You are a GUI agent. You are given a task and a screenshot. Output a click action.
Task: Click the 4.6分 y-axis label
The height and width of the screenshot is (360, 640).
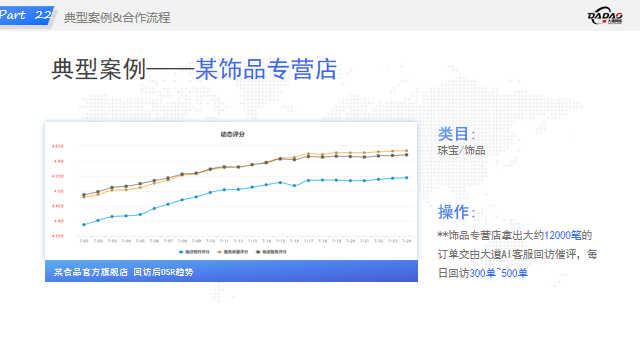click(59, 161)
